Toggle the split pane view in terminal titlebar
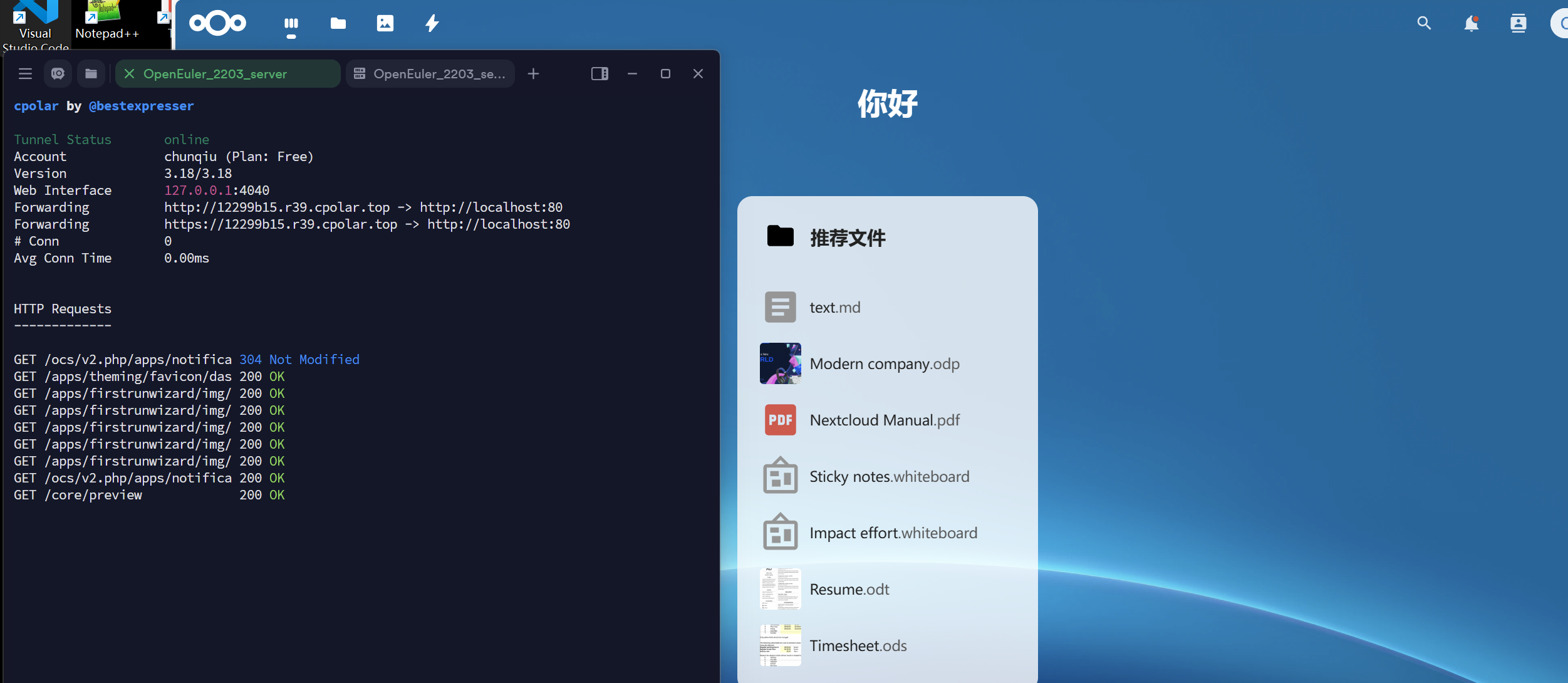The width and height of the screenshot is (1568, 683). (599, 73)
